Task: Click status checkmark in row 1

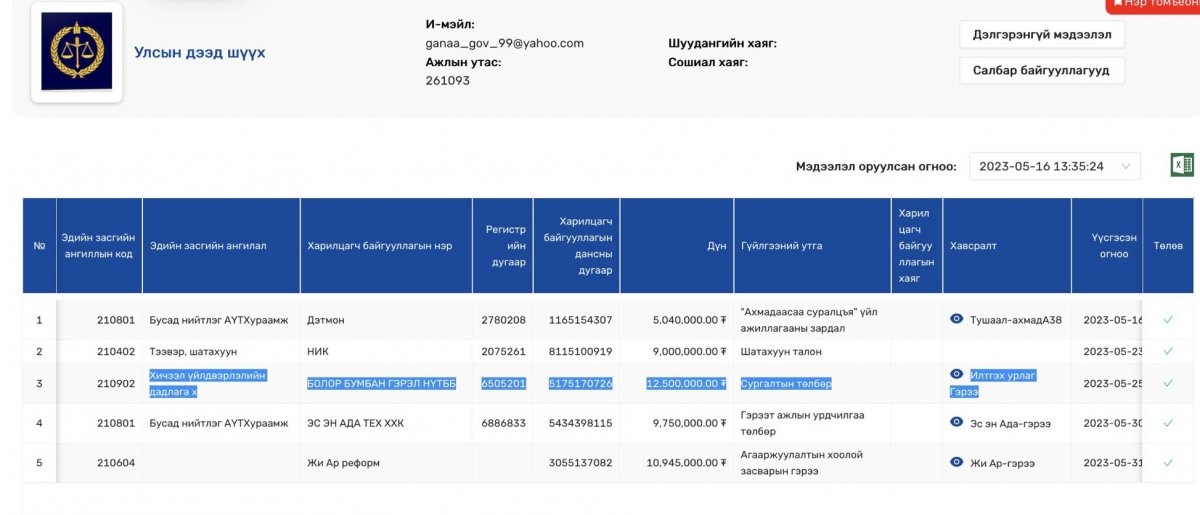Action: [x=1167, y=320]
